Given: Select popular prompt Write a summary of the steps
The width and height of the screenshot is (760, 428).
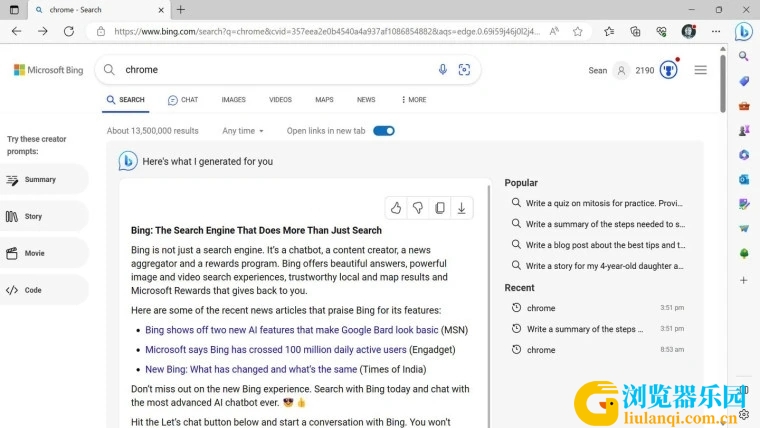Looking at the screenshot, I should tap(598, 224).
